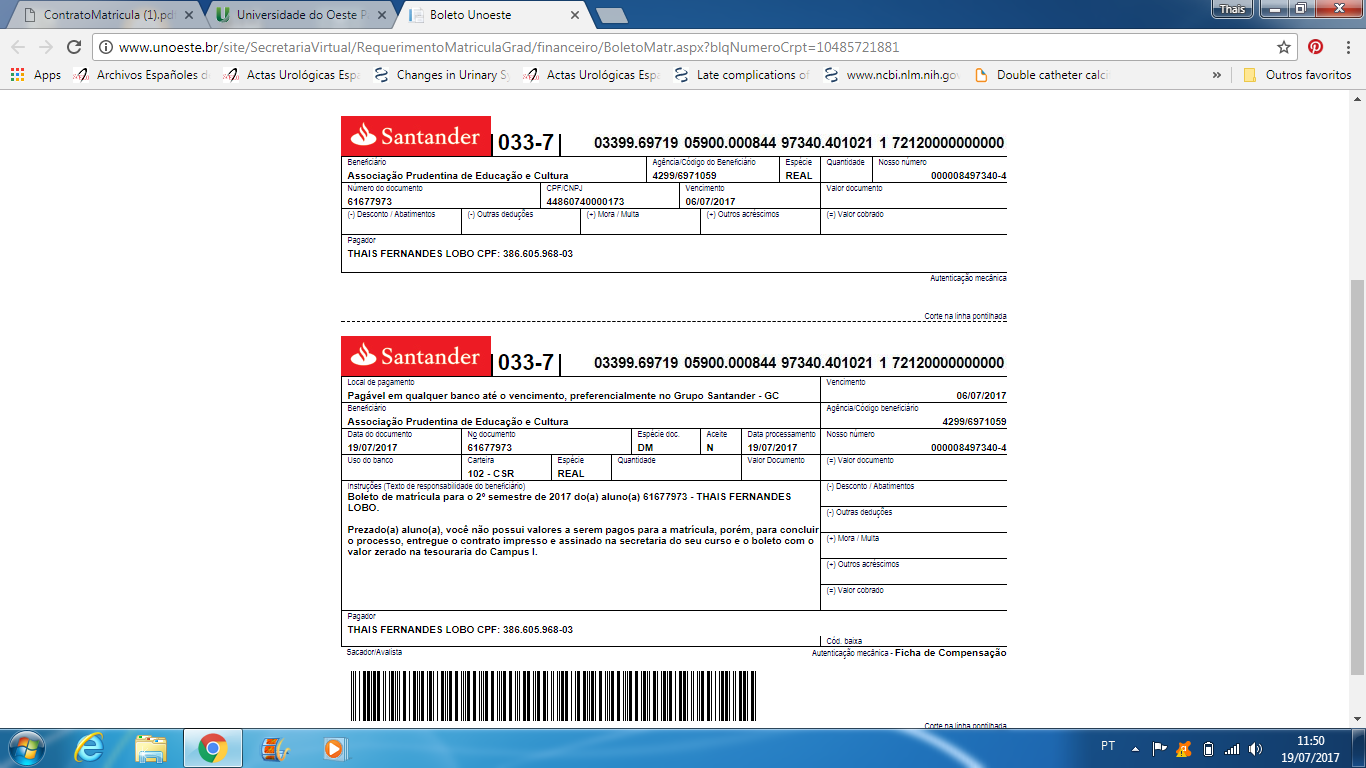Open the Apps shortcut in bookmarks bar
The height and width of the screenshot is (768, 1366).
tap(36, 75)
